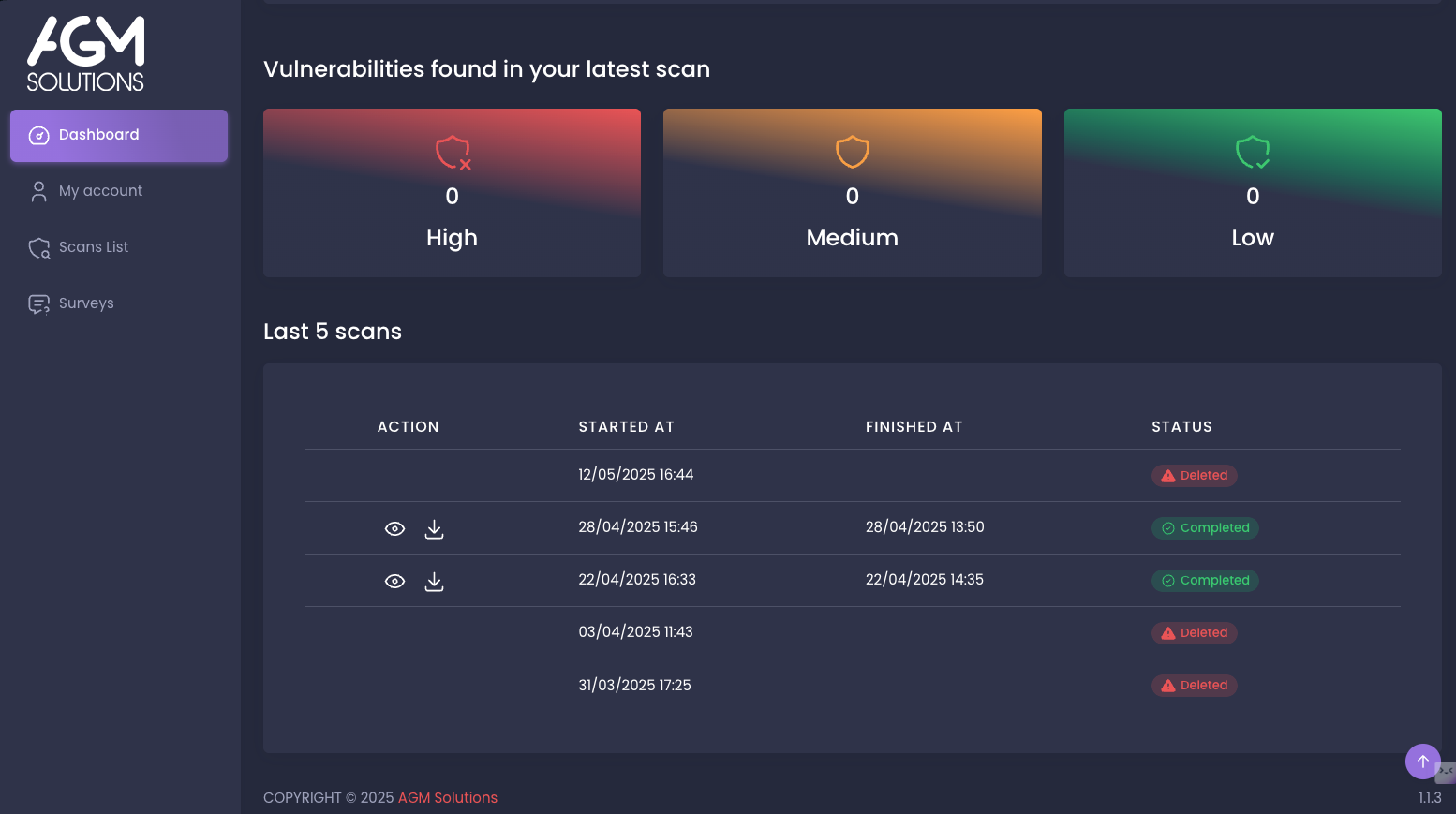Open AGM Solutions footer link
This screenshot has width=1456, height=814.
447,798
